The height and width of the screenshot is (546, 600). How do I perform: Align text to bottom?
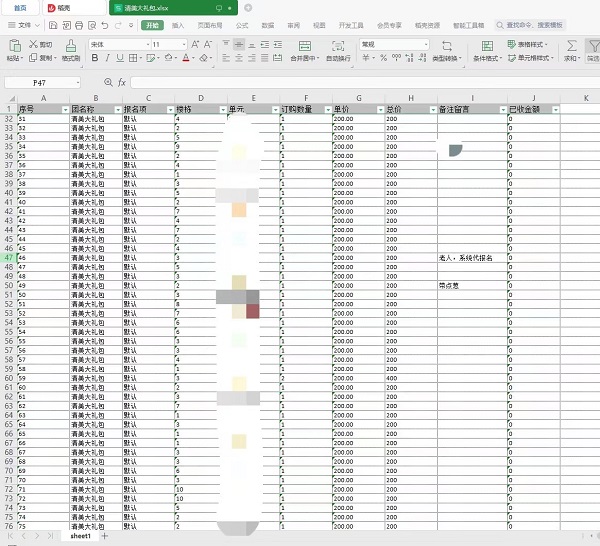(x=252, y=44)
